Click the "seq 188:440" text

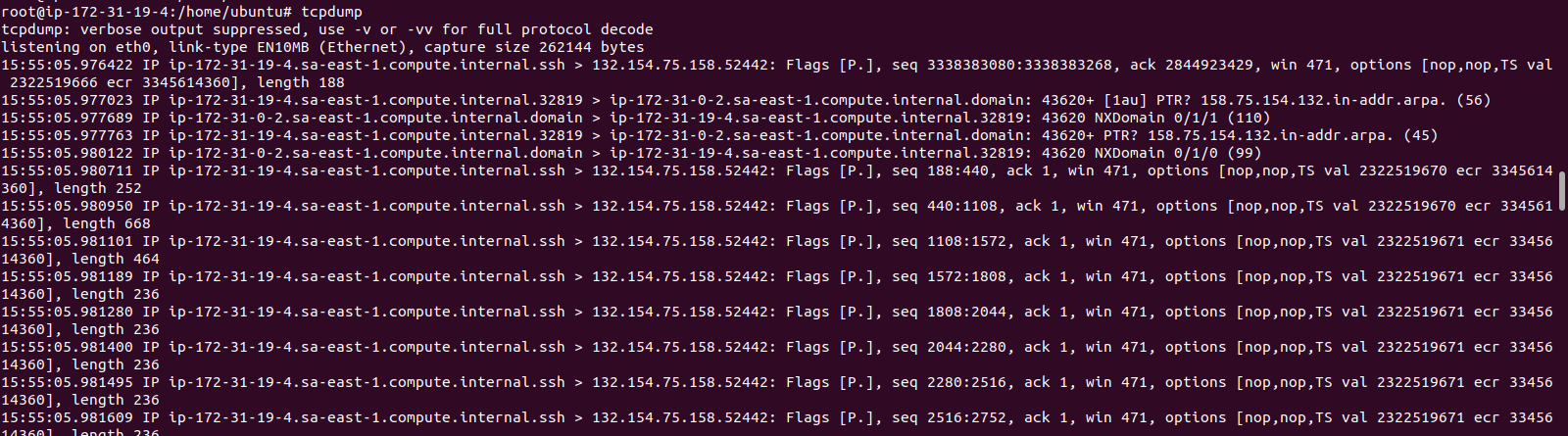coord(940,170)
